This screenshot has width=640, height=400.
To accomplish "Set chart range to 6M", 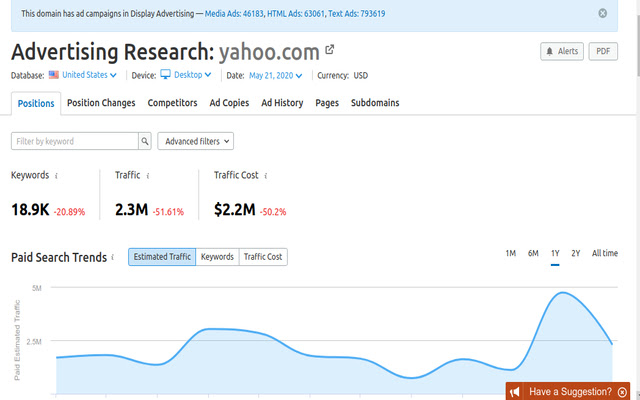I will [533, 253].
